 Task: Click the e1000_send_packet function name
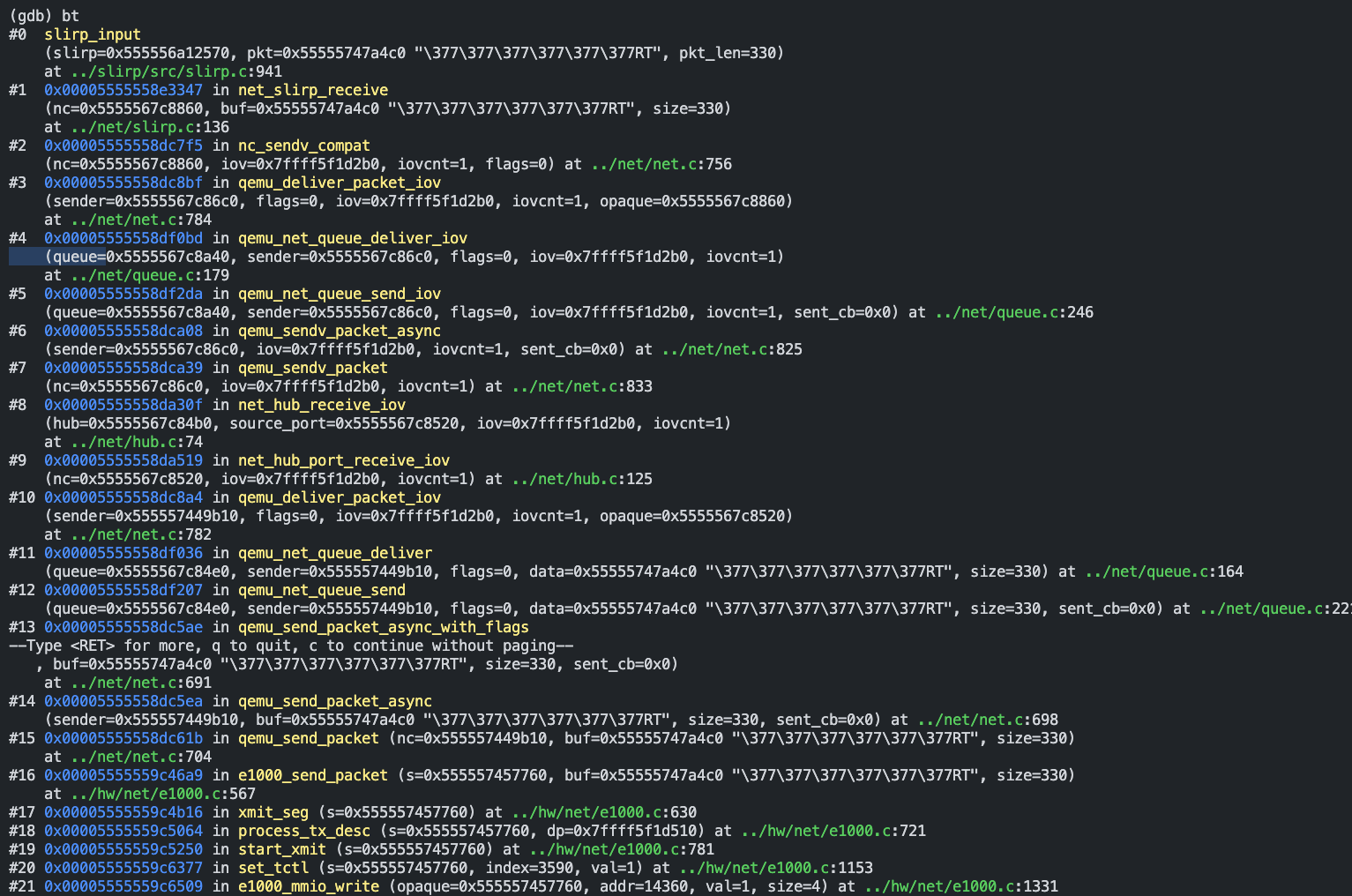tap(313, 775)
